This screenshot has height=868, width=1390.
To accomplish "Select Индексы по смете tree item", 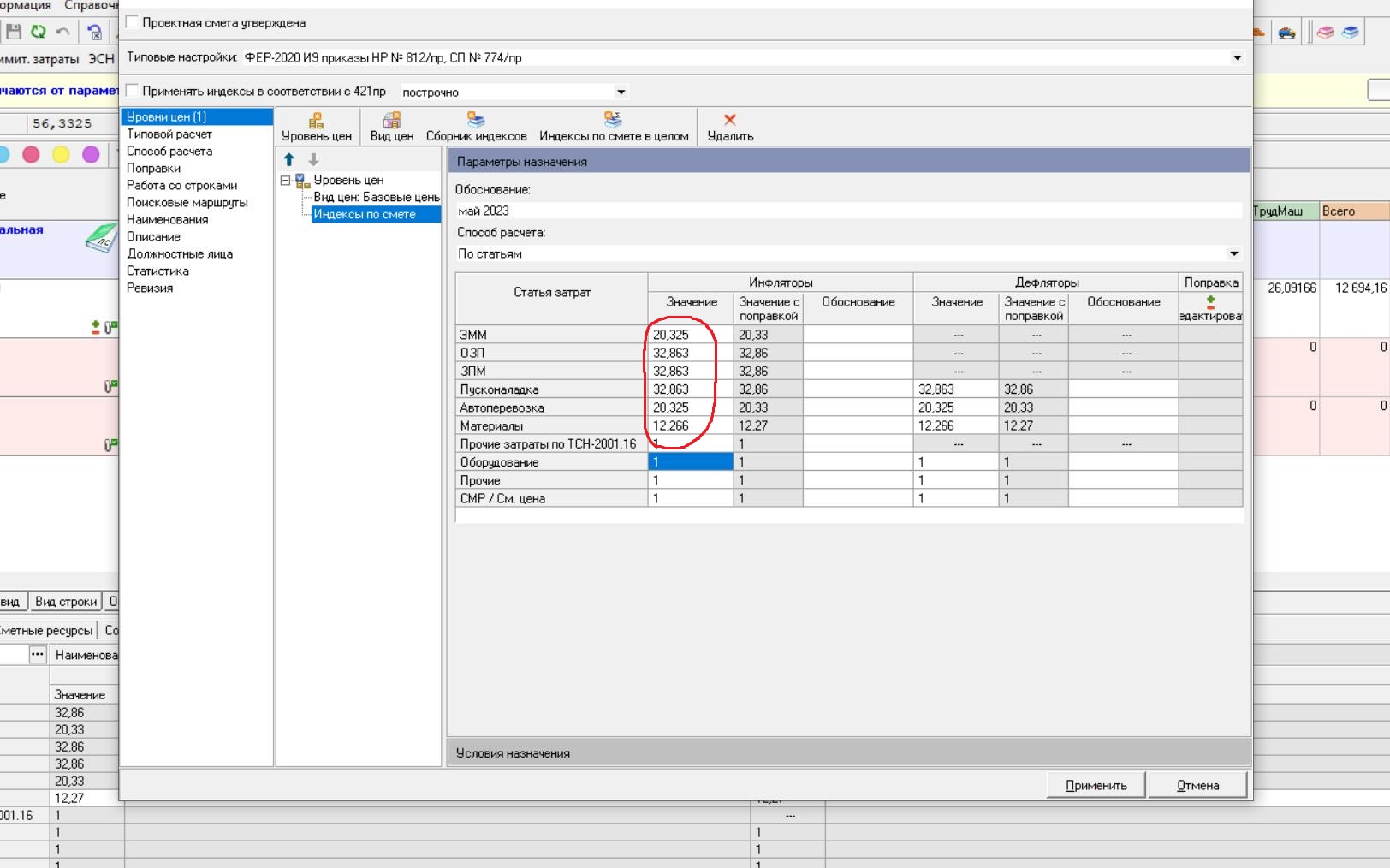I will 376,214.
